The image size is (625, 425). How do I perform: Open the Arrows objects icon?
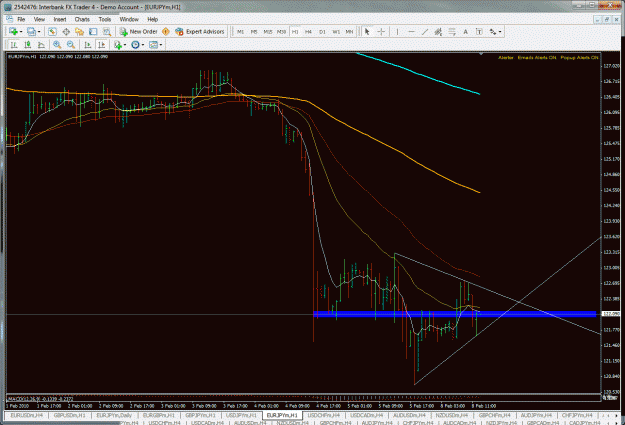(x=493, y=31)
